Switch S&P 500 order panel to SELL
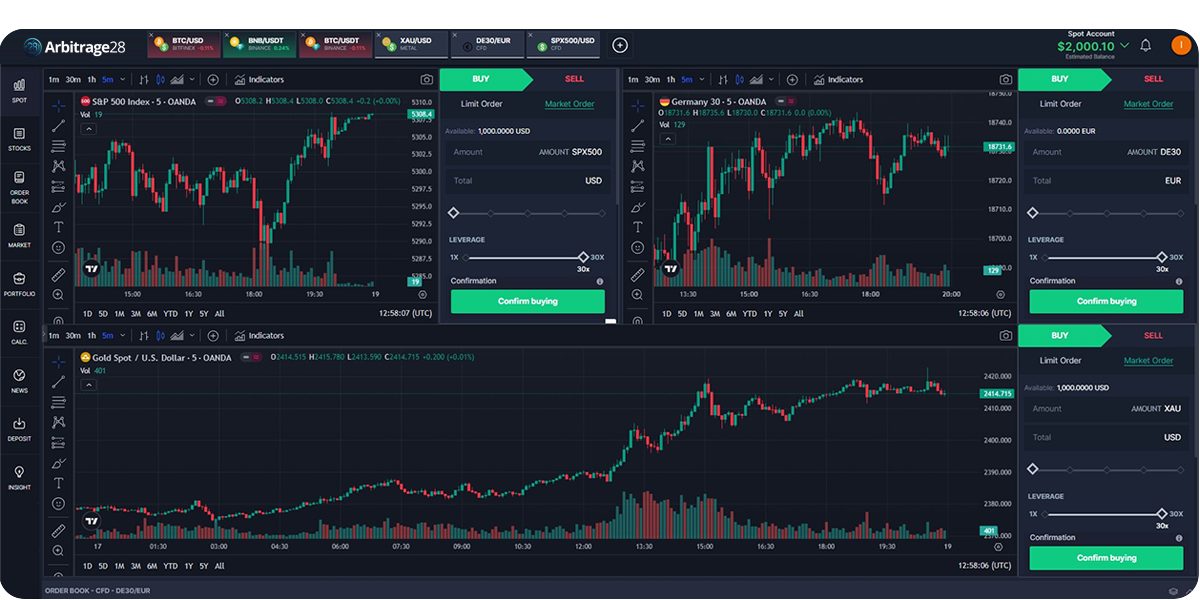 574,79
